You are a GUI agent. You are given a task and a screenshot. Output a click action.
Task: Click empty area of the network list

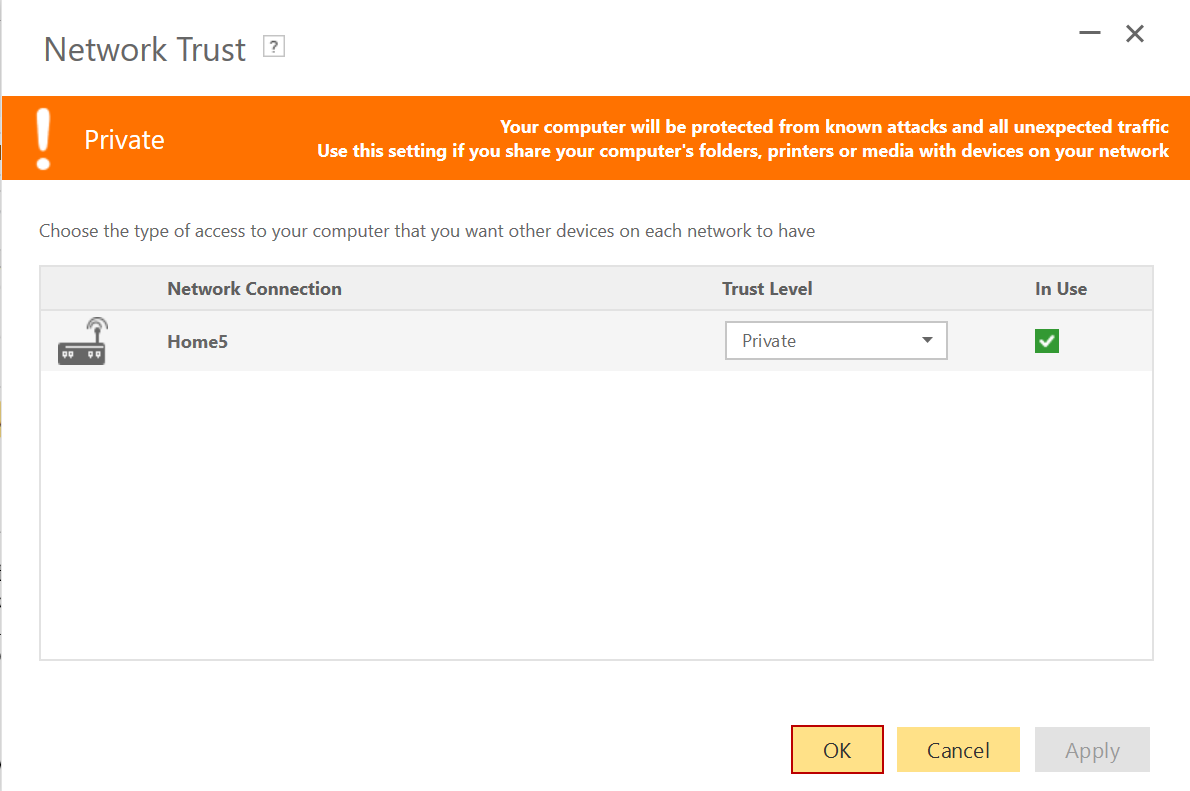pos(596,515)
